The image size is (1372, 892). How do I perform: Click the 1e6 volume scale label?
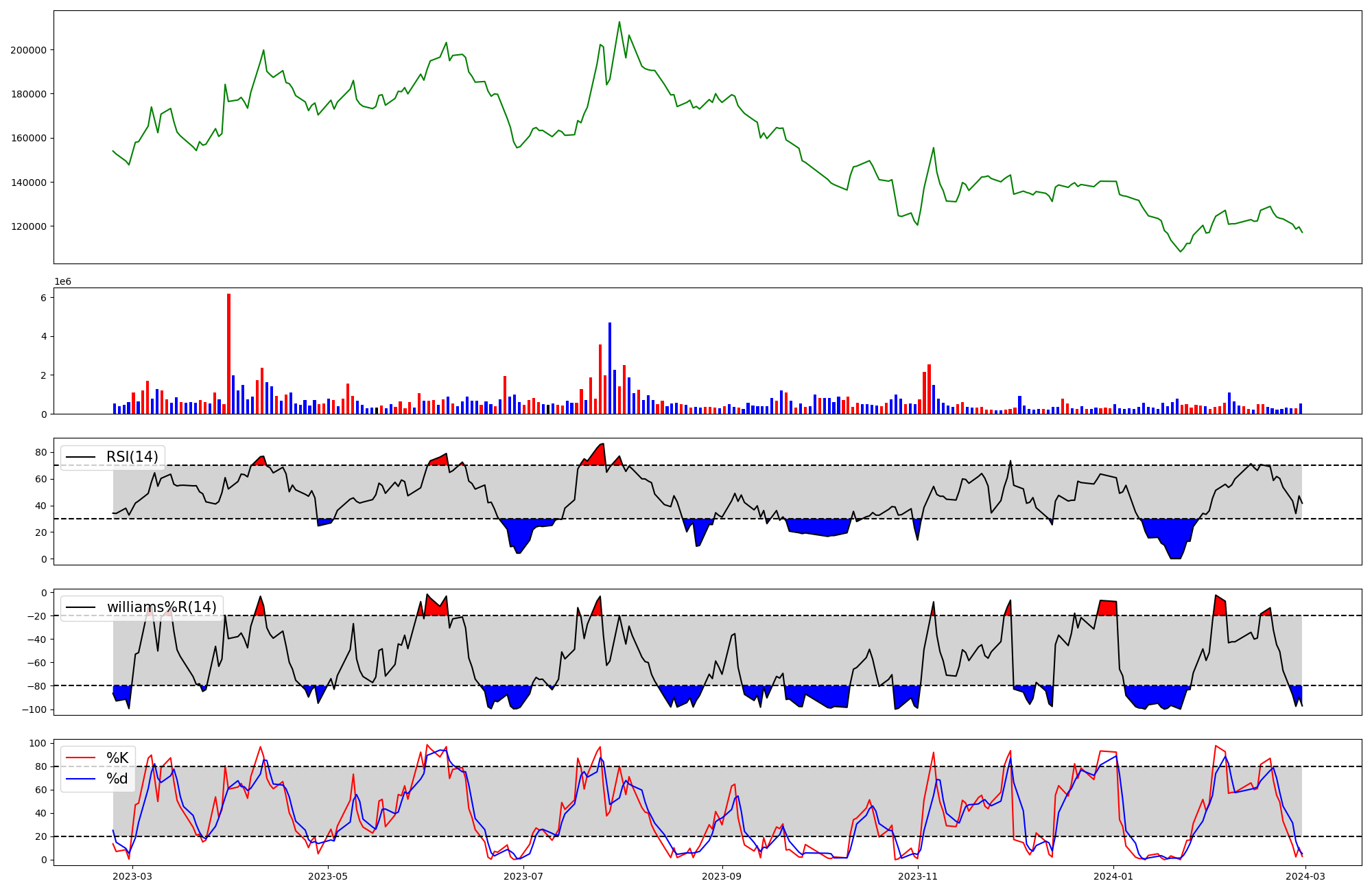[x=62, y=282]
